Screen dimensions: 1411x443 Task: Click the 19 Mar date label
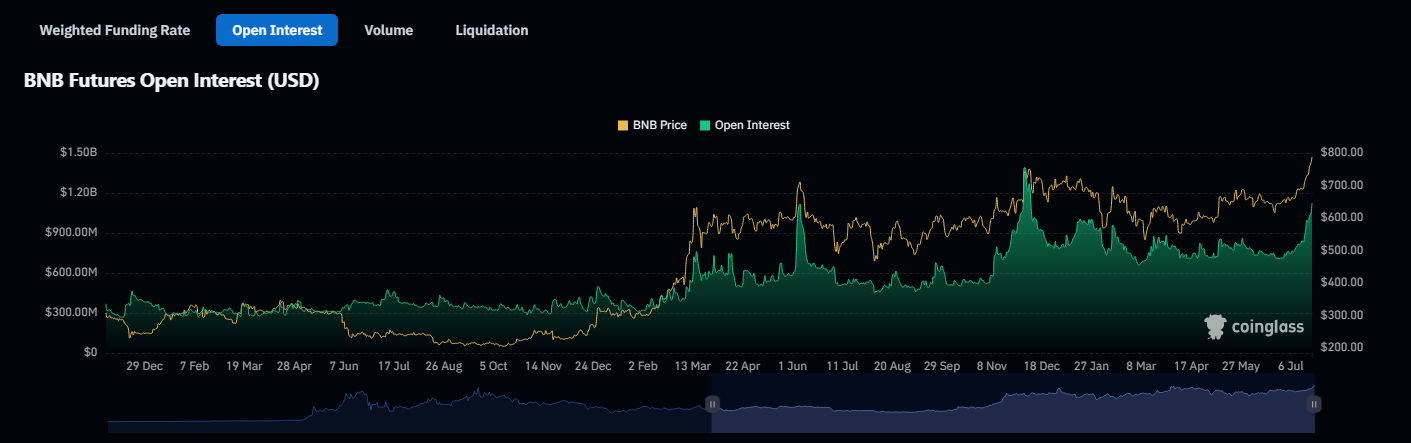[x=244, y=367]
